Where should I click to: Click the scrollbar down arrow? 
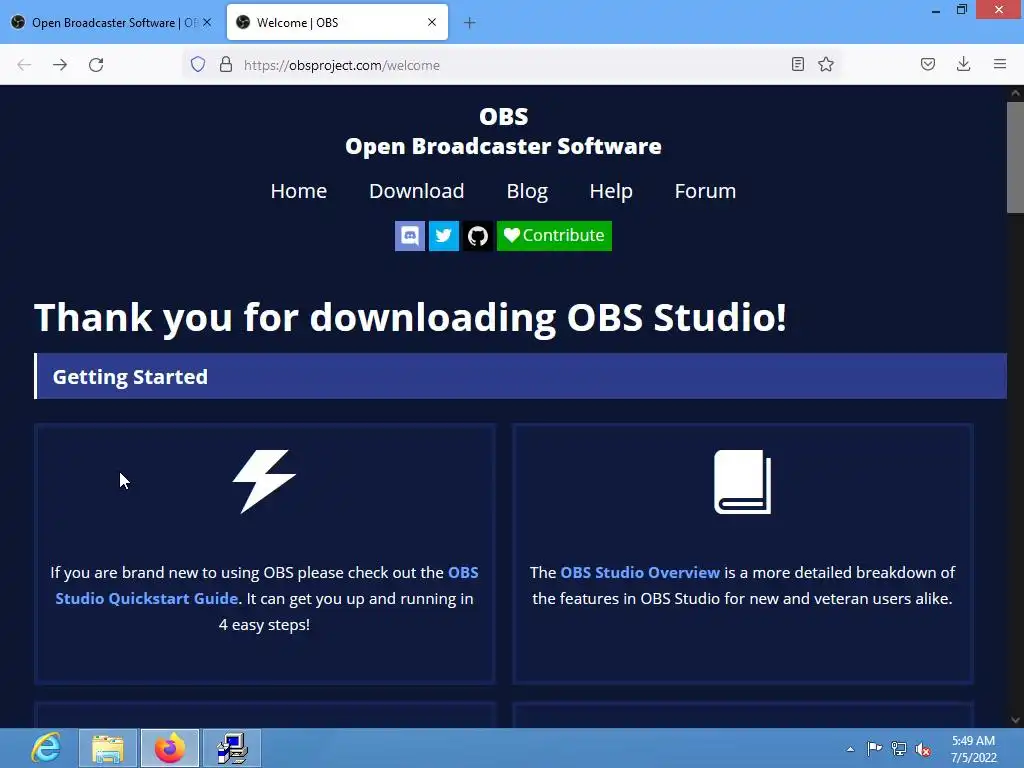[x=1015, y=720]
